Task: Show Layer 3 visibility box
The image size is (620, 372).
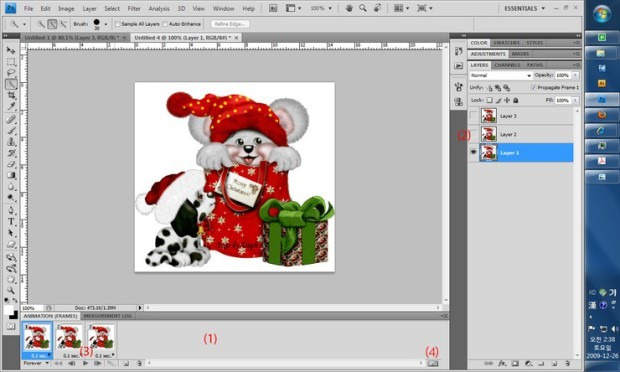Action: 473,116
